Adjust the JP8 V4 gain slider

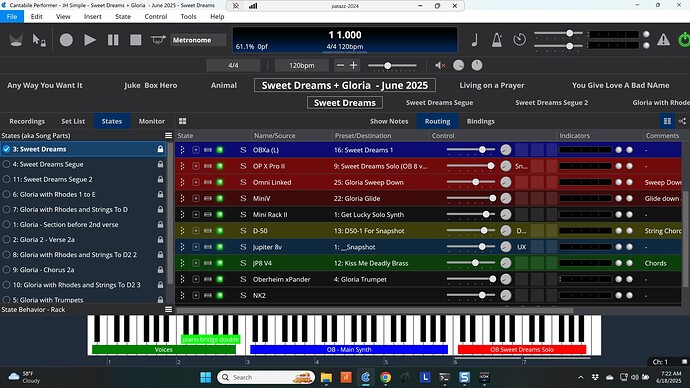click(470, 263)
